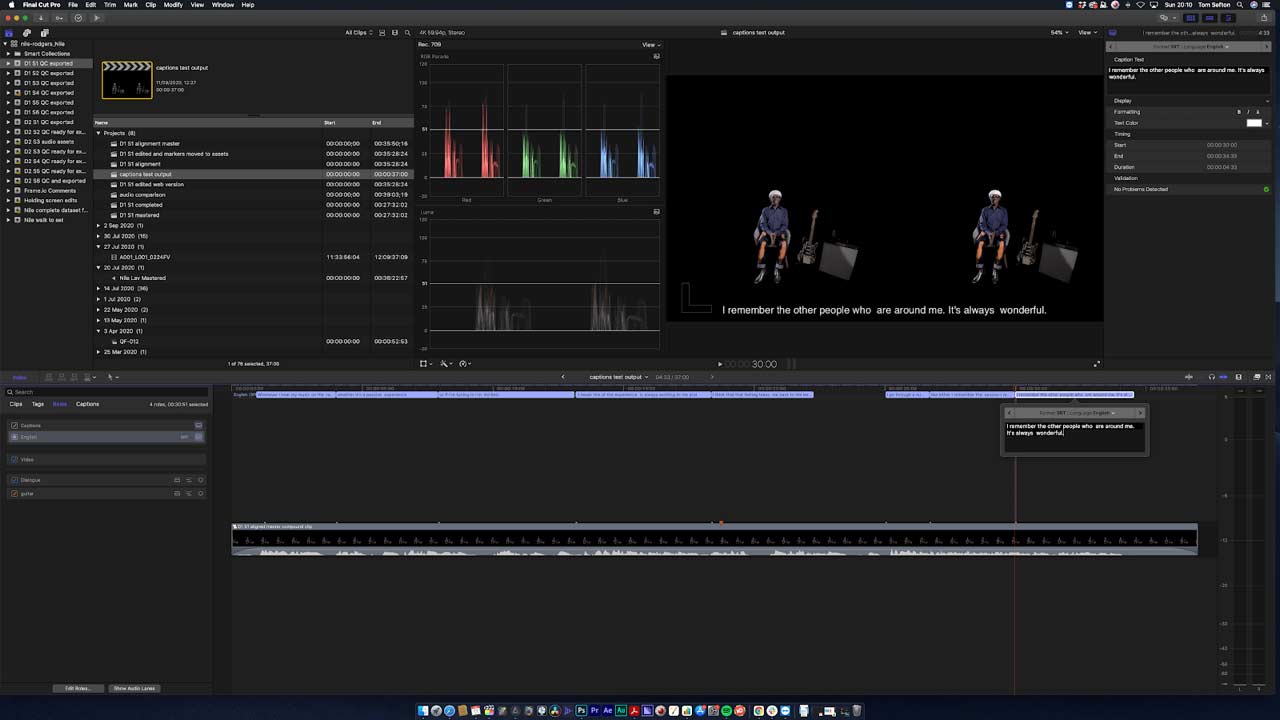
Task: Click the Apple menu logo
Action: tap(10, 5)
